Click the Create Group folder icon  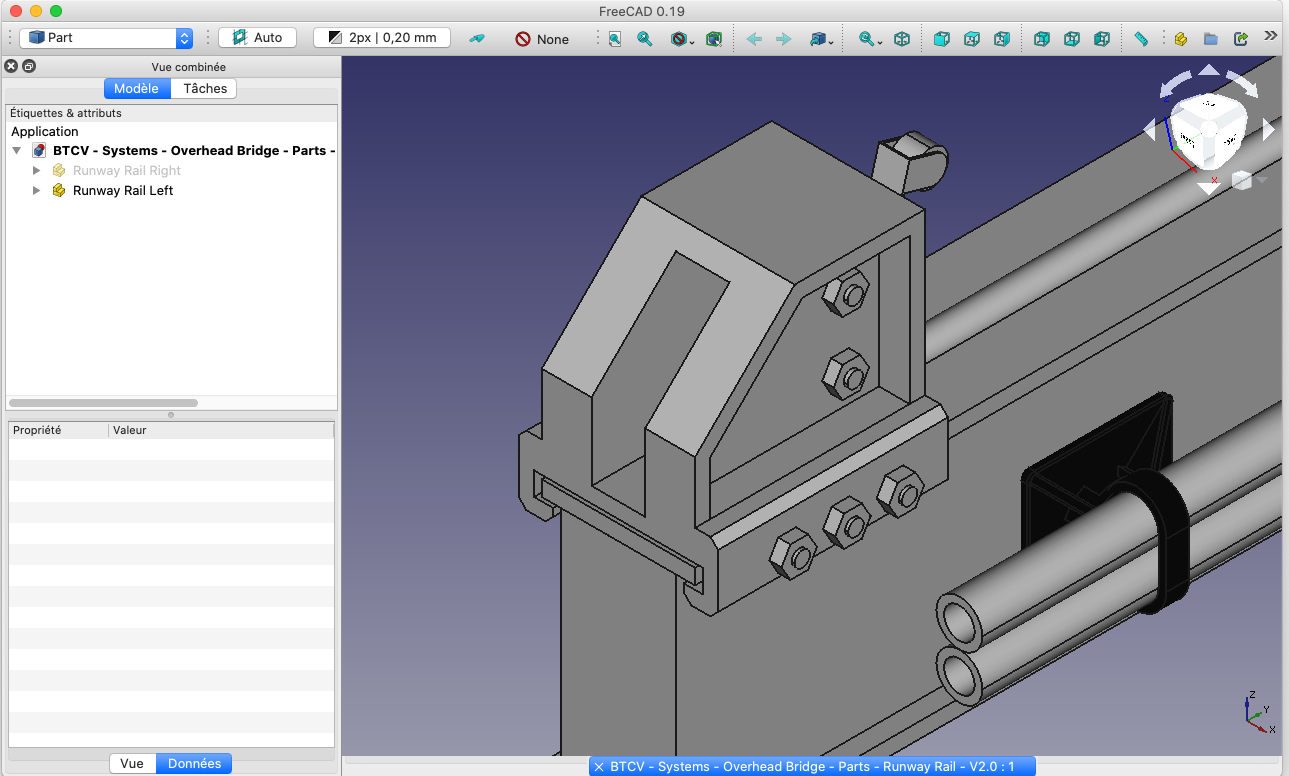pyautogui.click(x=1210, y=39)
